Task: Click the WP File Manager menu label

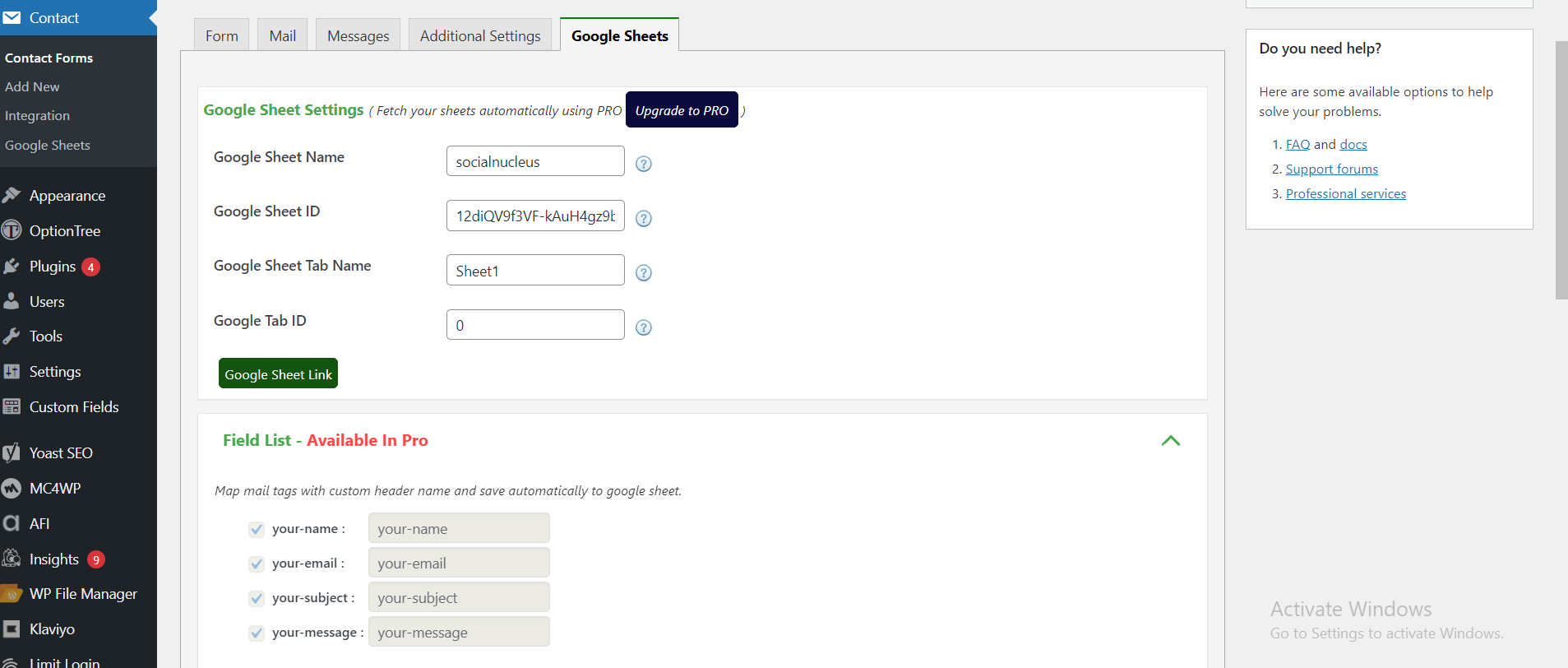Action: (83, 594)
